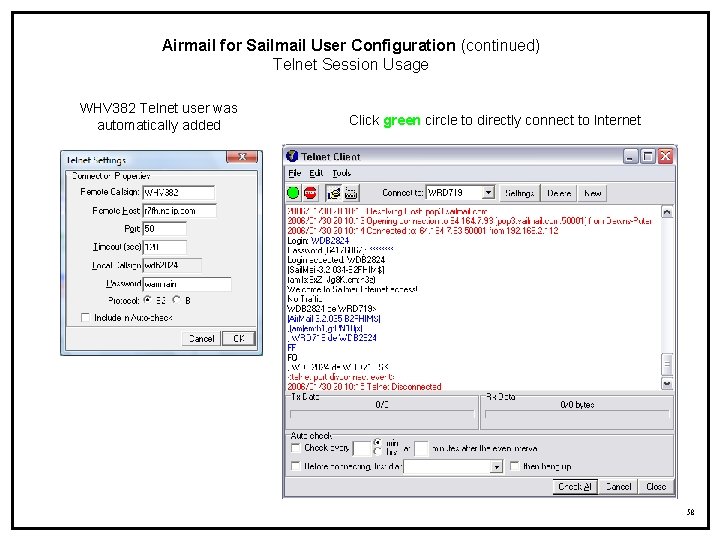Enable the then hang up checkbox
Viewport: 720px width, 540px height.
pyautogui.click(x=515, y=466)
